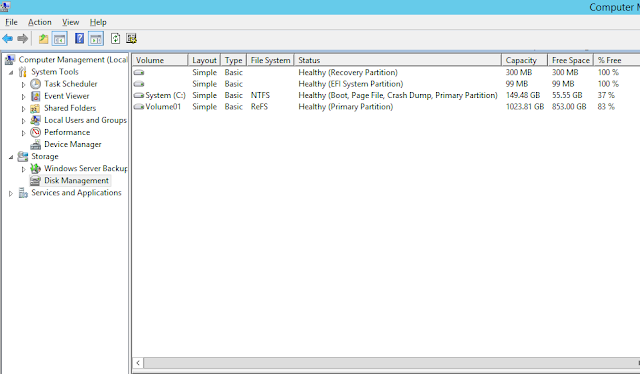The image size is (640, 374).
Task: Click the '83 %' free cell
Action: click(x=606, y=107)
